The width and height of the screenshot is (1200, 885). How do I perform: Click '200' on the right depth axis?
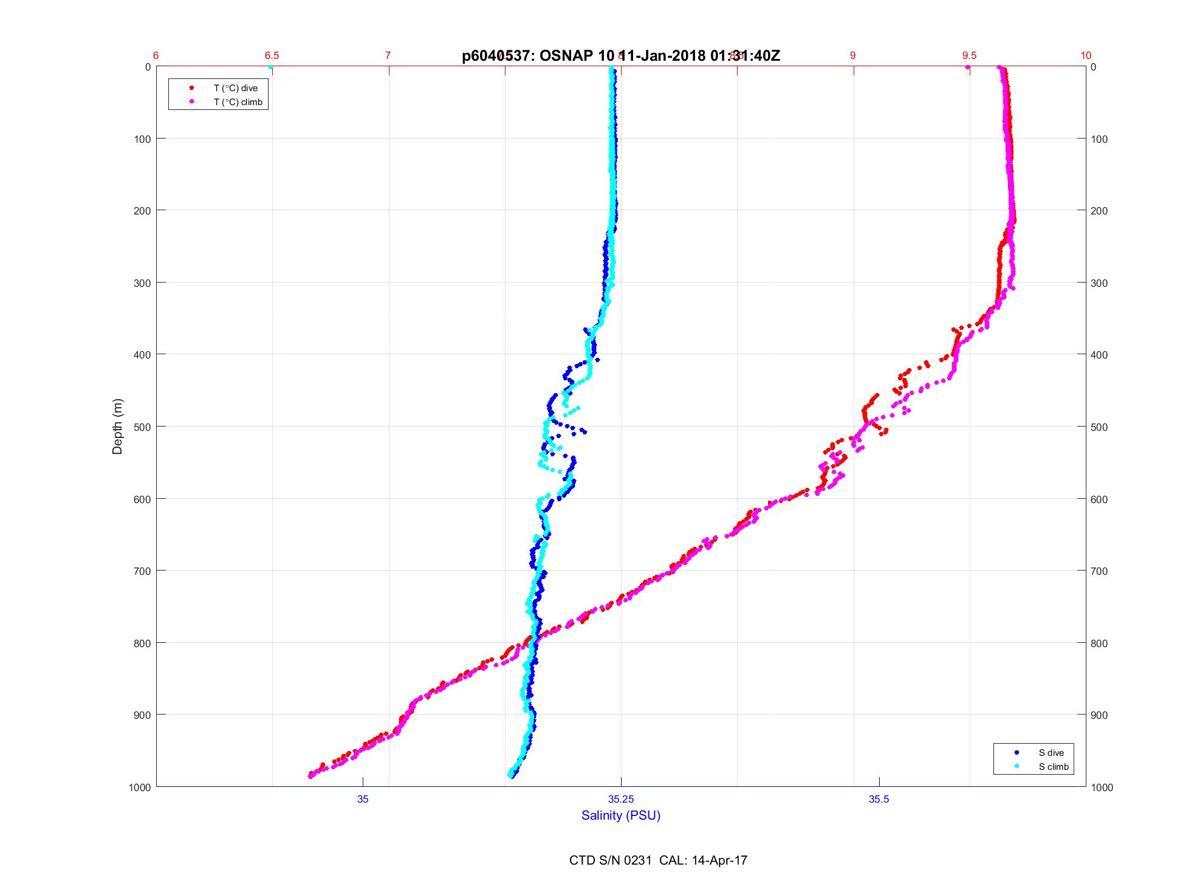pyautogui.click(x=1100, y=211)
